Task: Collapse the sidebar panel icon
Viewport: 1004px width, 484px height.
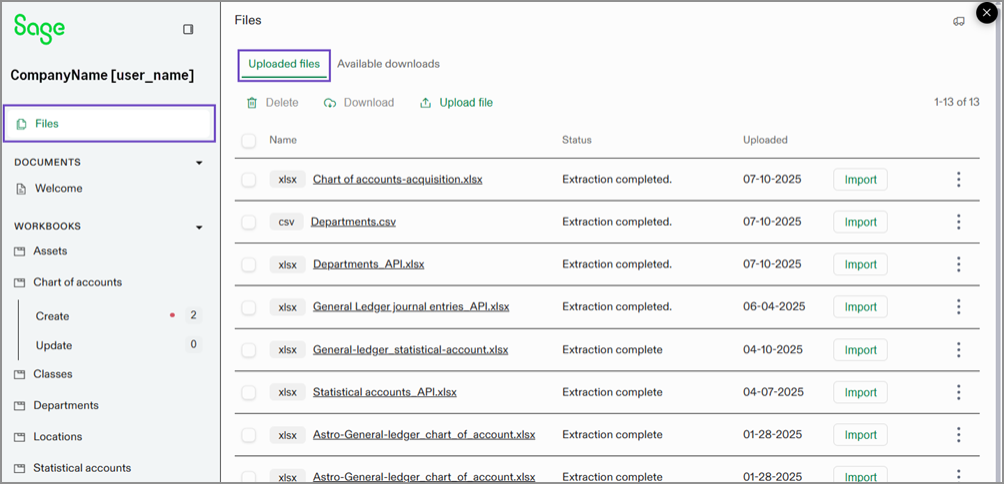Action: (x=188, y=30)
